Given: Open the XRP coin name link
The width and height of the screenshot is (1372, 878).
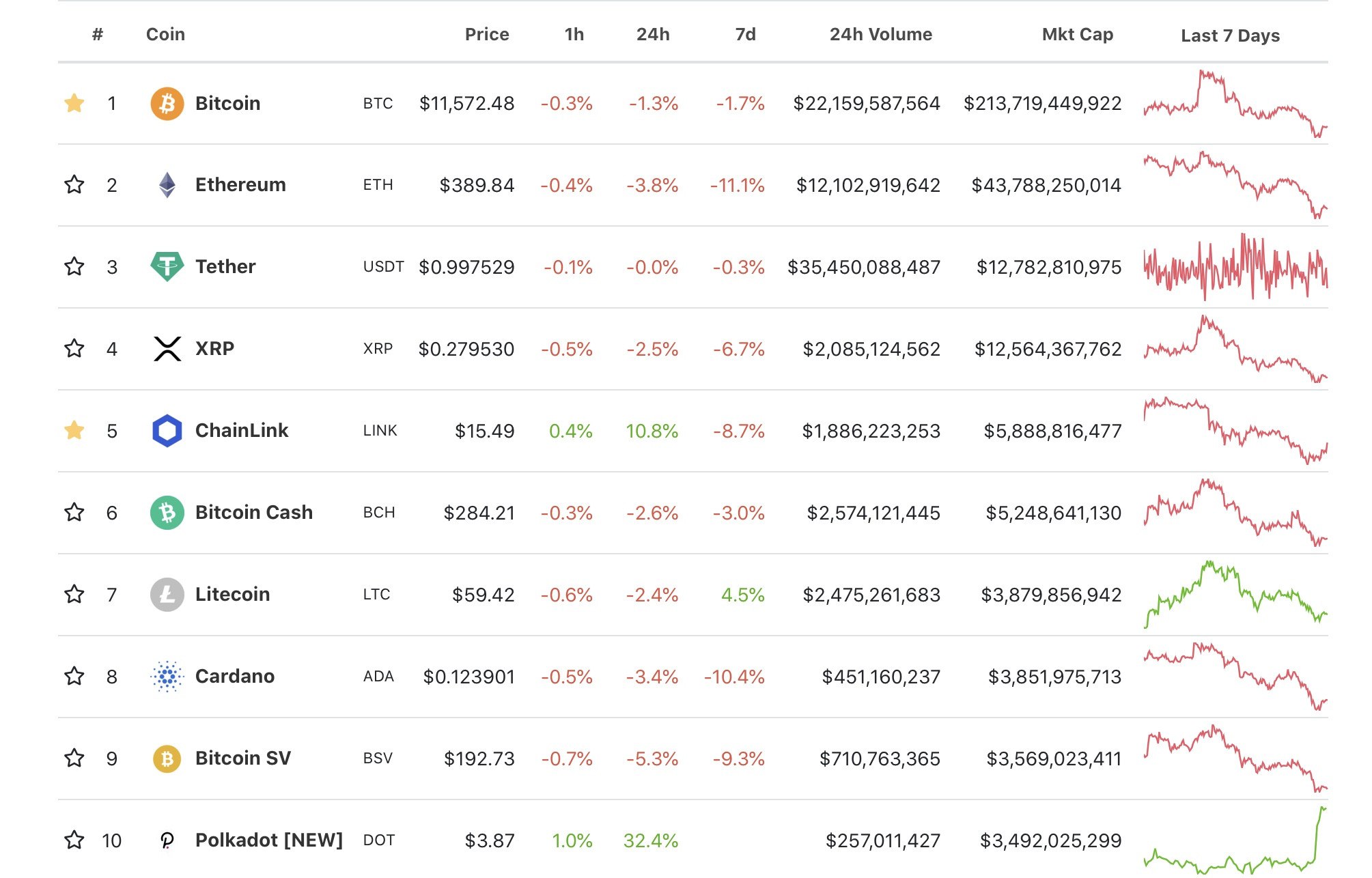Looking at the screenshot, I should pos(214,348).
